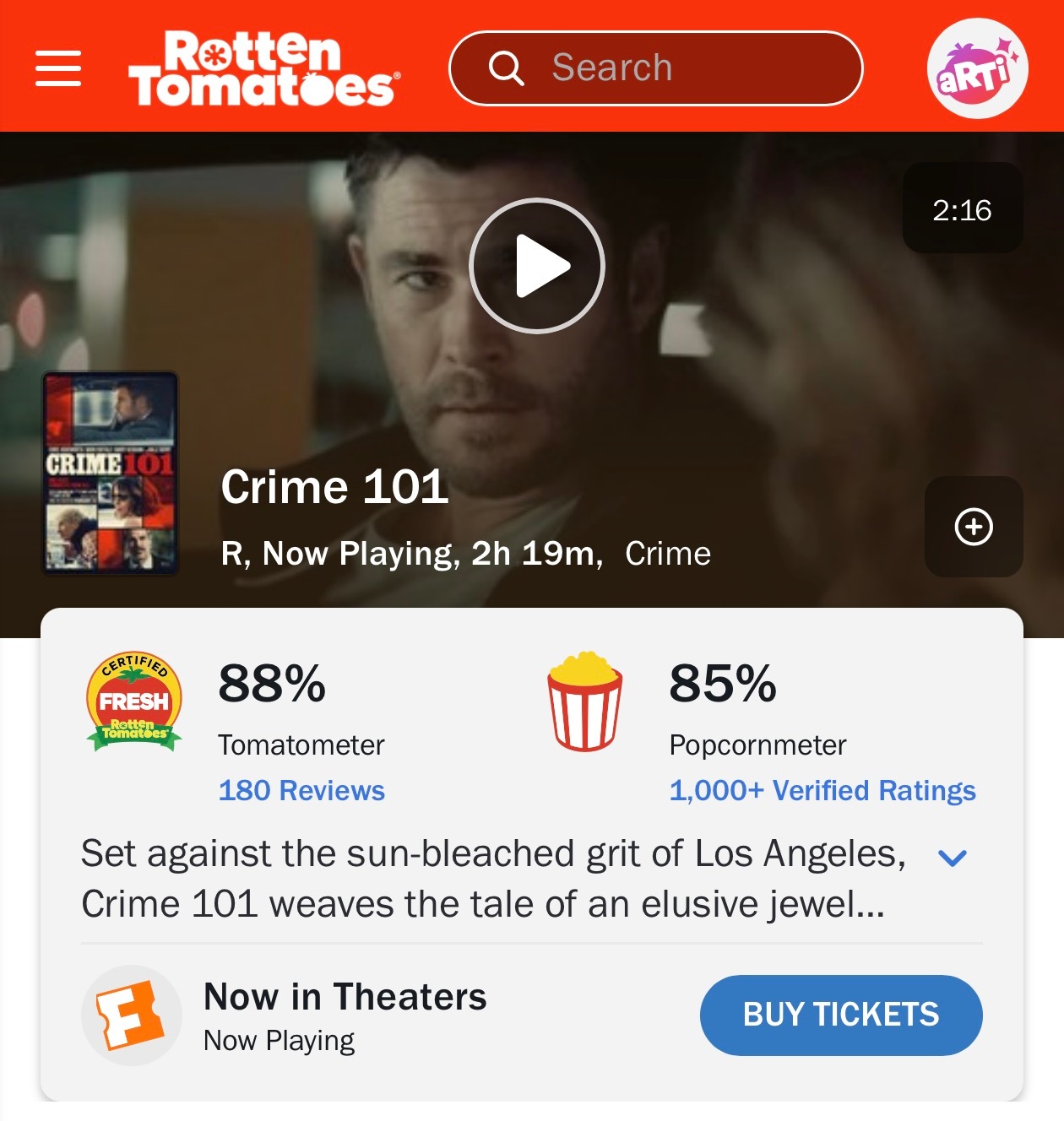Tap the Now in Theaters heading
Screen dimensions: 1064x1121
click(x=345, y=997)
